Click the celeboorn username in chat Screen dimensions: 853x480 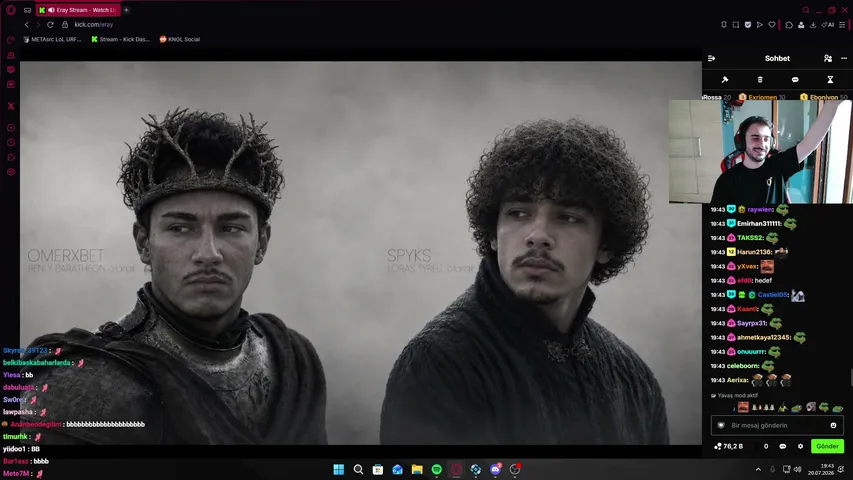click(x=743, y=366)
